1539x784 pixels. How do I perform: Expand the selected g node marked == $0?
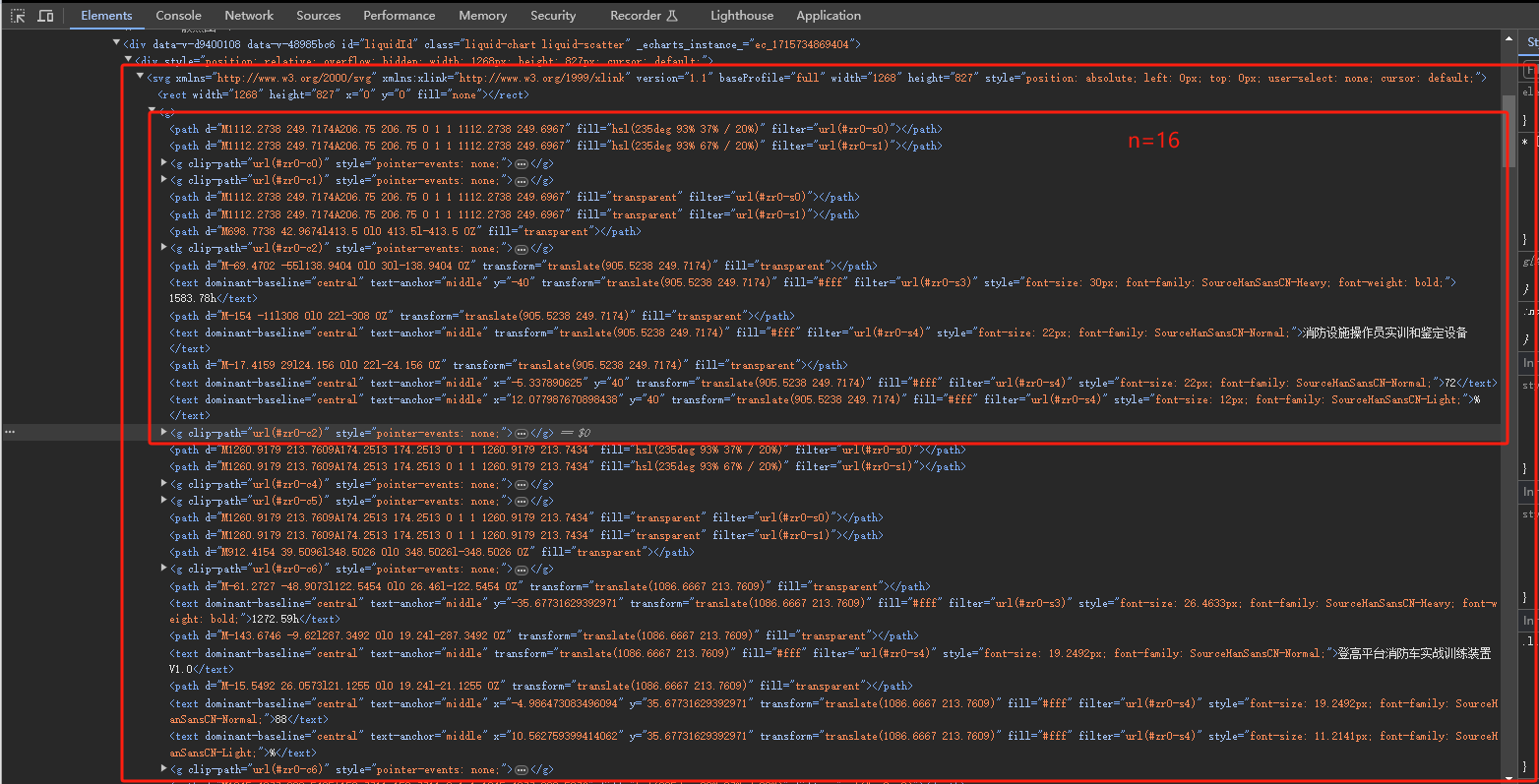click(x=163, y=432)
